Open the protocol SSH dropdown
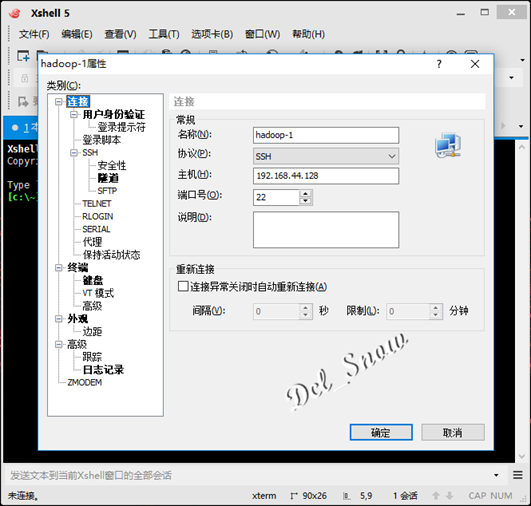The image size is (531, 506). click(326, 156)
